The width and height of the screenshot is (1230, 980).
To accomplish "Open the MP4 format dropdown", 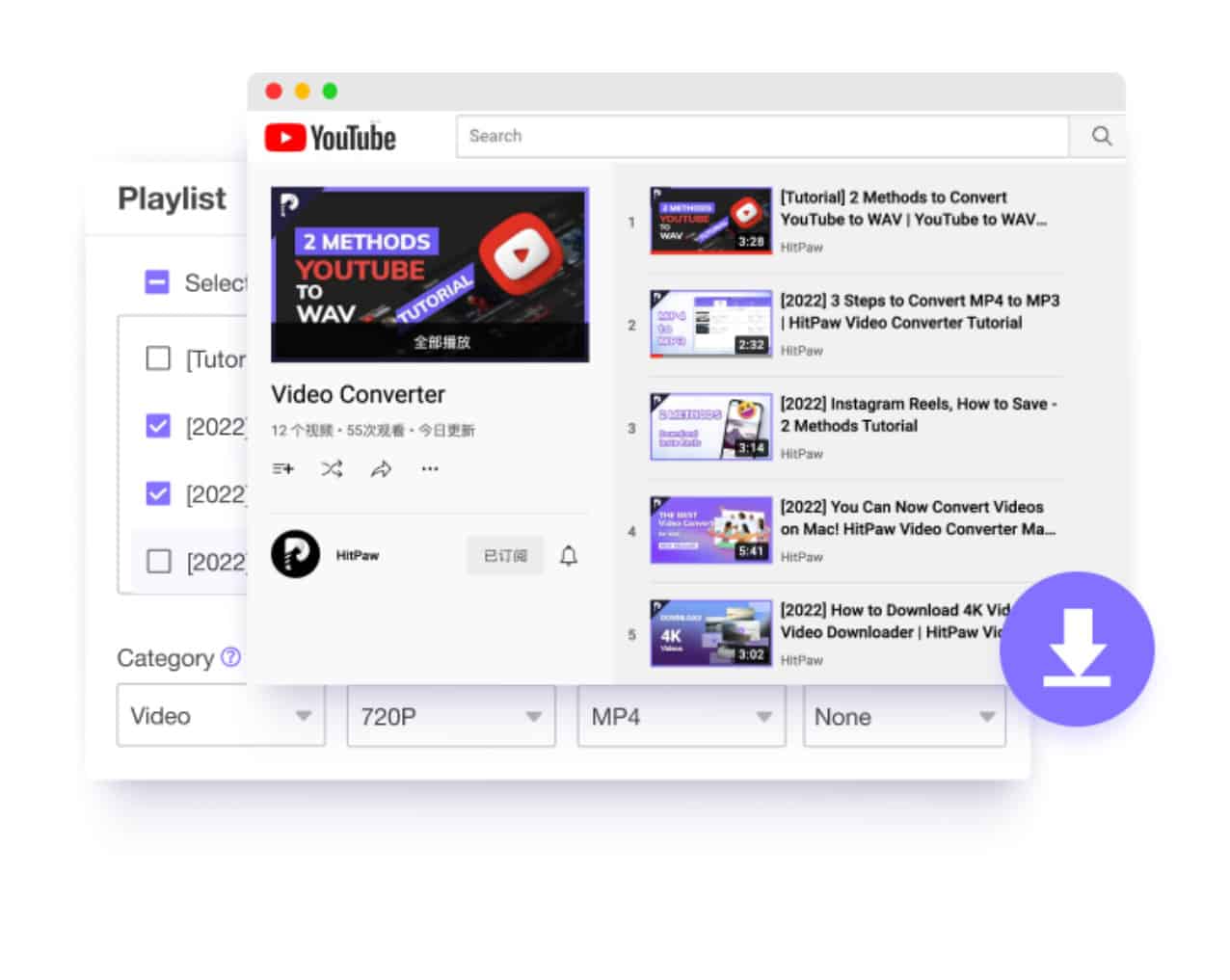I will [x=681, y=716].
